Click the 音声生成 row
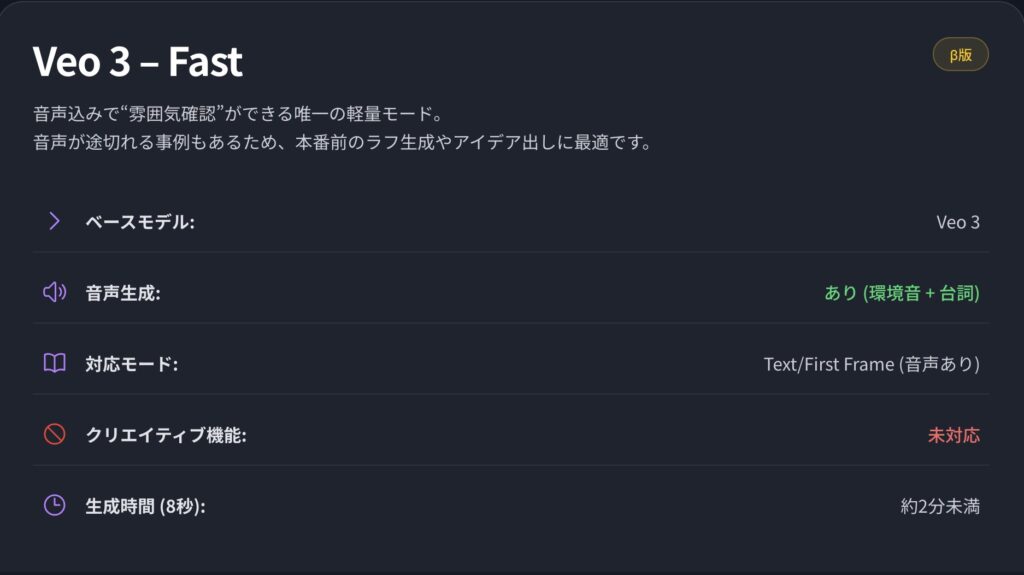The height and width of the screenshot is (575, 1024). point(511,293)
